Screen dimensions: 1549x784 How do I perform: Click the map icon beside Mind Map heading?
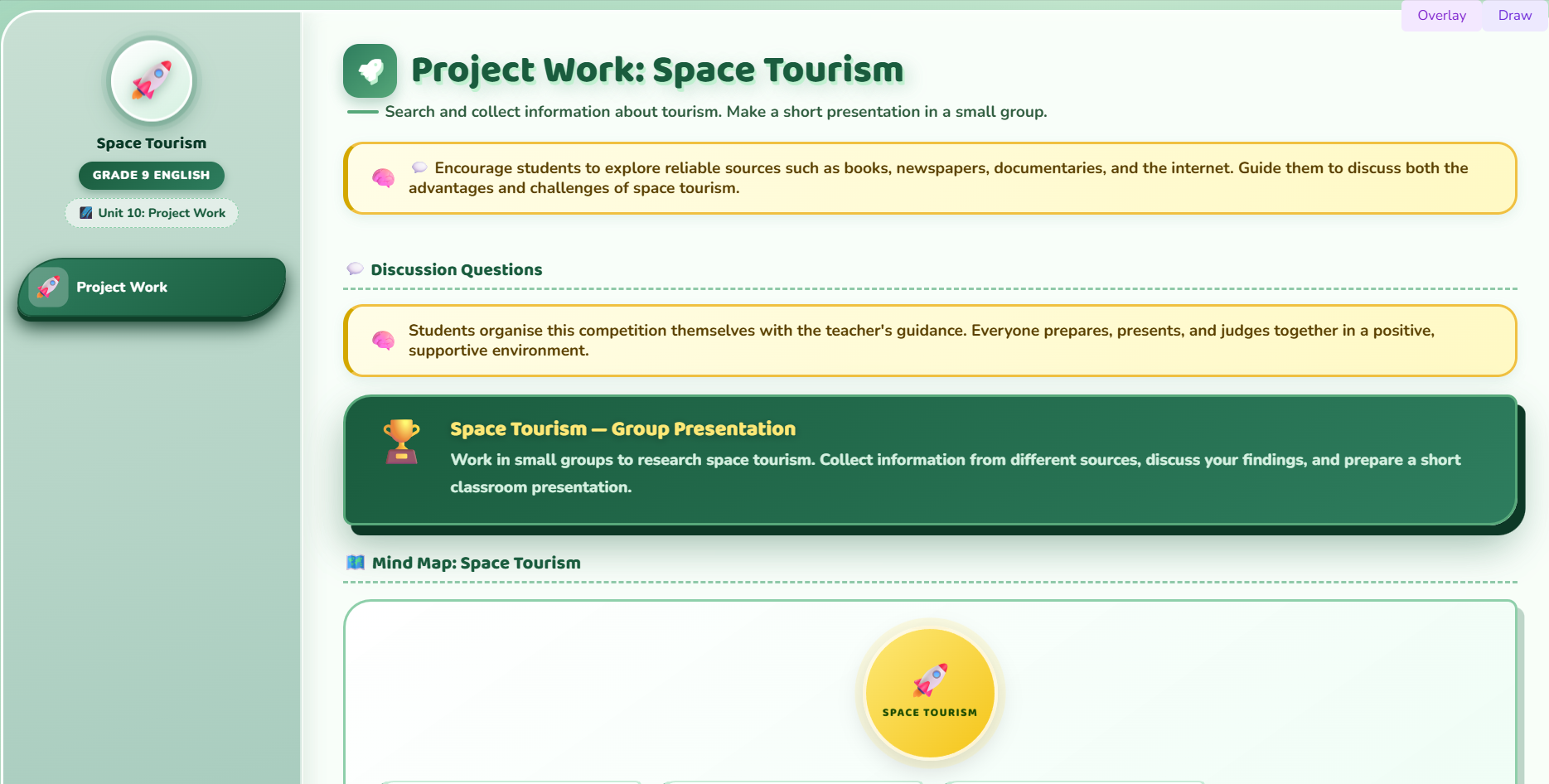click(x=356, y=563)
